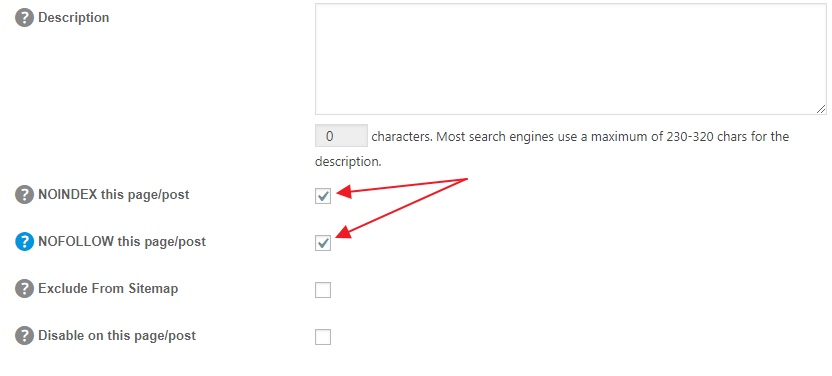Click the search engine character limit hint text
Image resolution: width=832 pixels, height=376 pixels.
552,149
